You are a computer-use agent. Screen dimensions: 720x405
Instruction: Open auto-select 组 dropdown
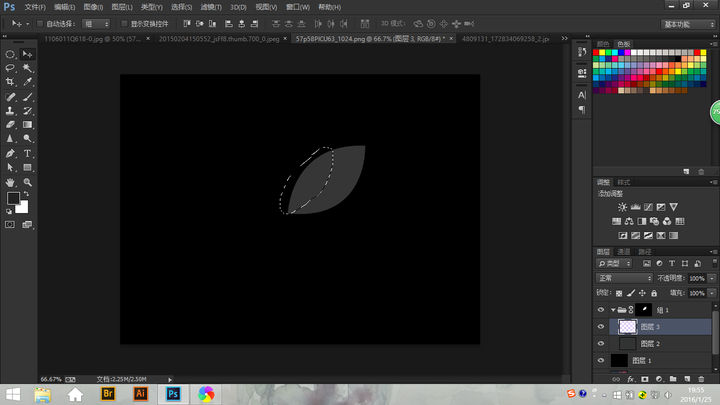(x=96, y=24)
